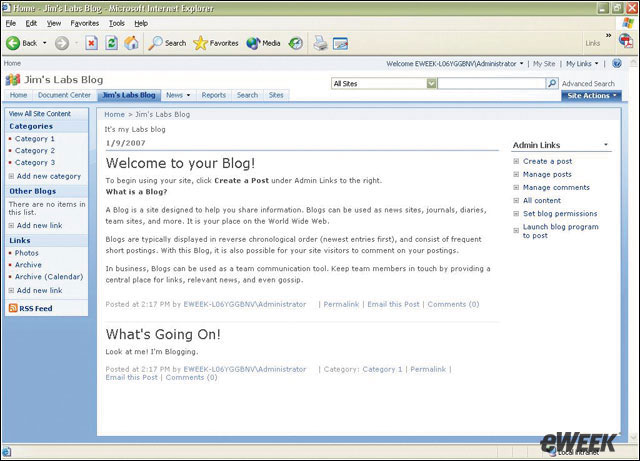This screenshot has width=640, height=461.
Task: Switch to the Reports tab
Action: tap(213, 95)
